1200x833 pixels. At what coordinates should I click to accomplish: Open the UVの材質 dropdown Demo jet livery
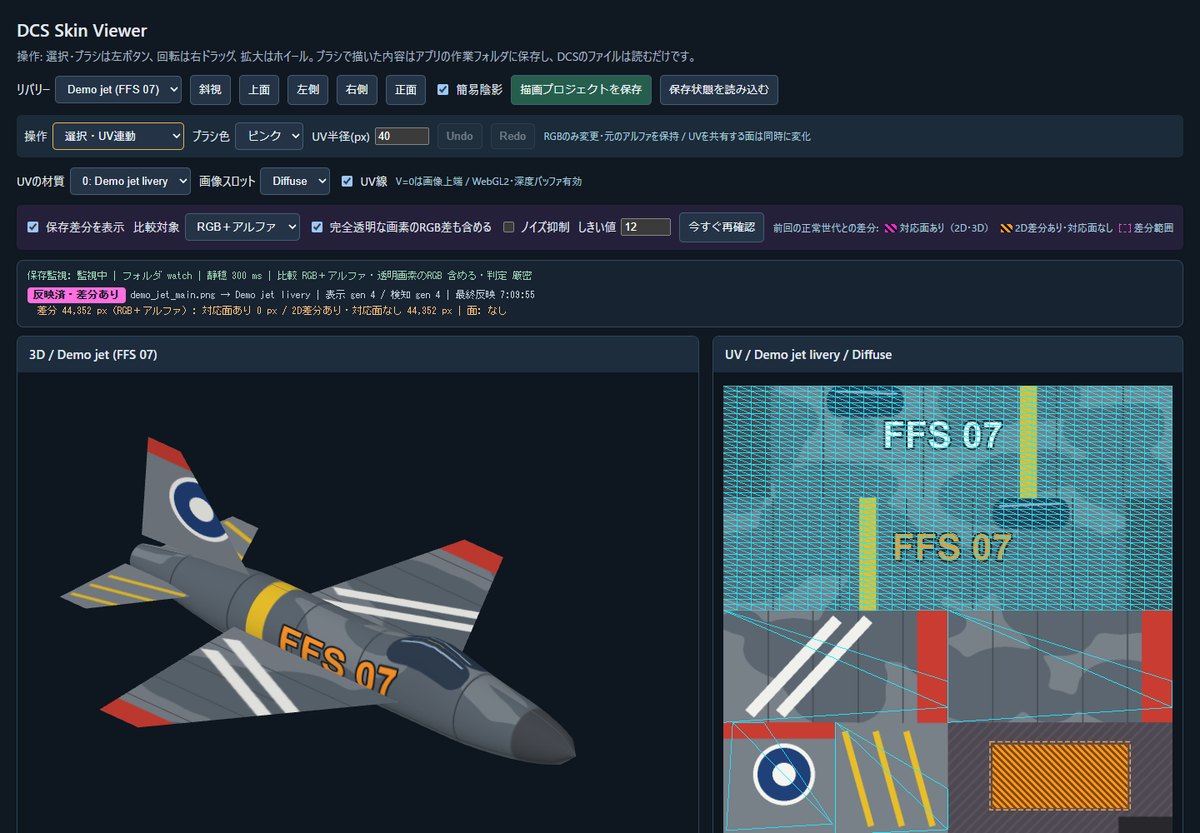pyautogui.click(x=130, y=181)
